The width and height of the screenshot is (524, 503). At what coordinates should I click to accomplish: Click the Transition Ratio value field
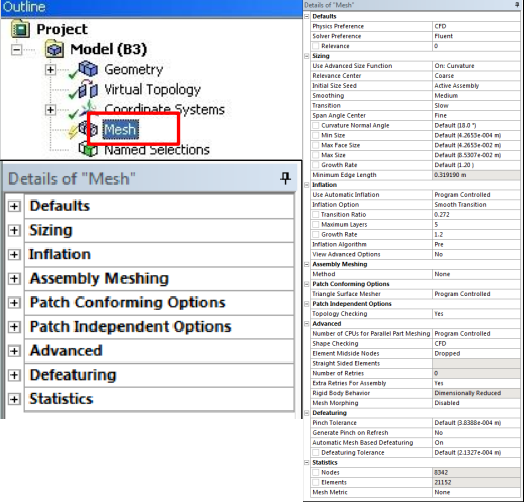(x=476, y=215)
